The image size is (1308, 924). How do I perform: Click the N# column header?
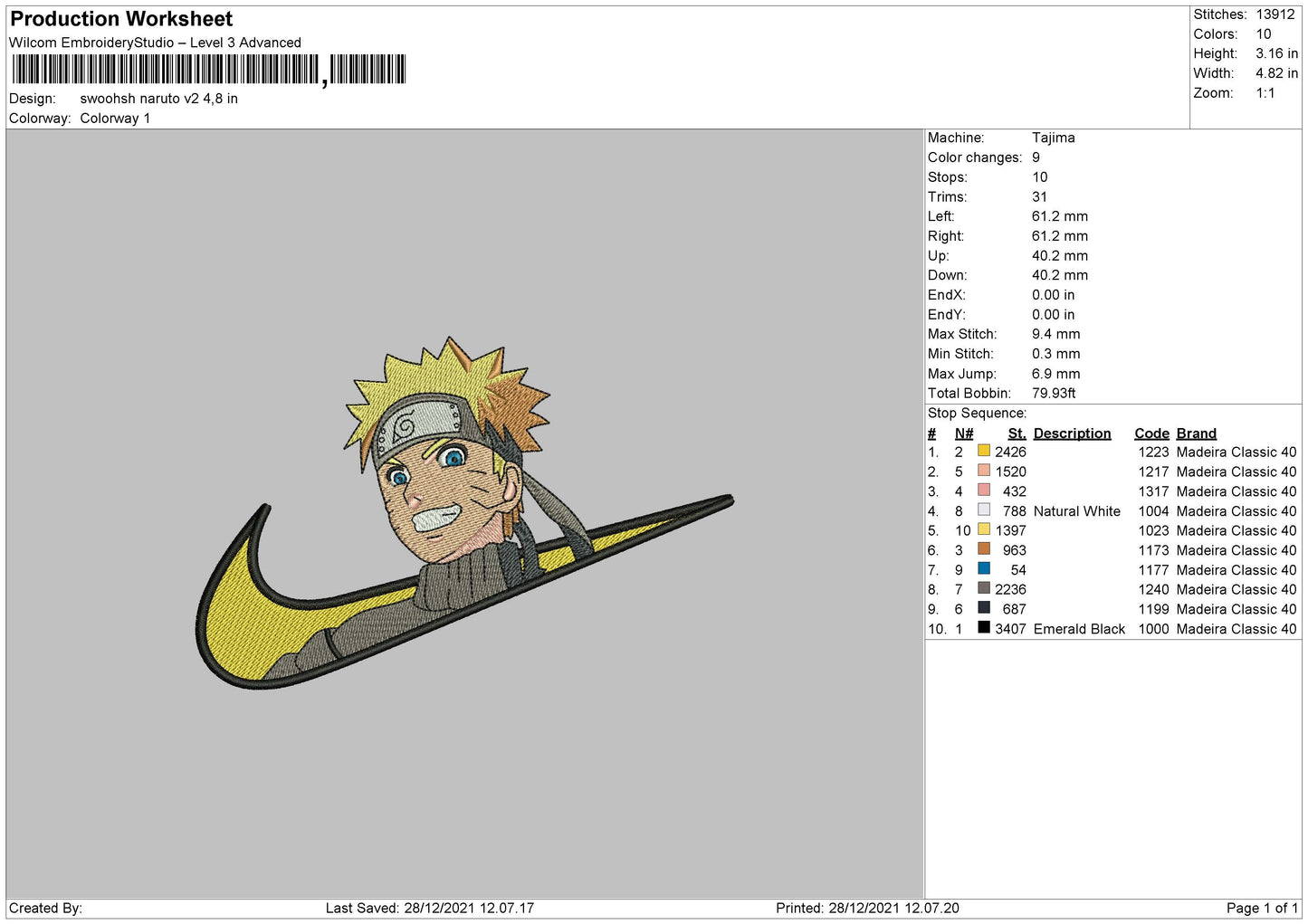[963, 433]
